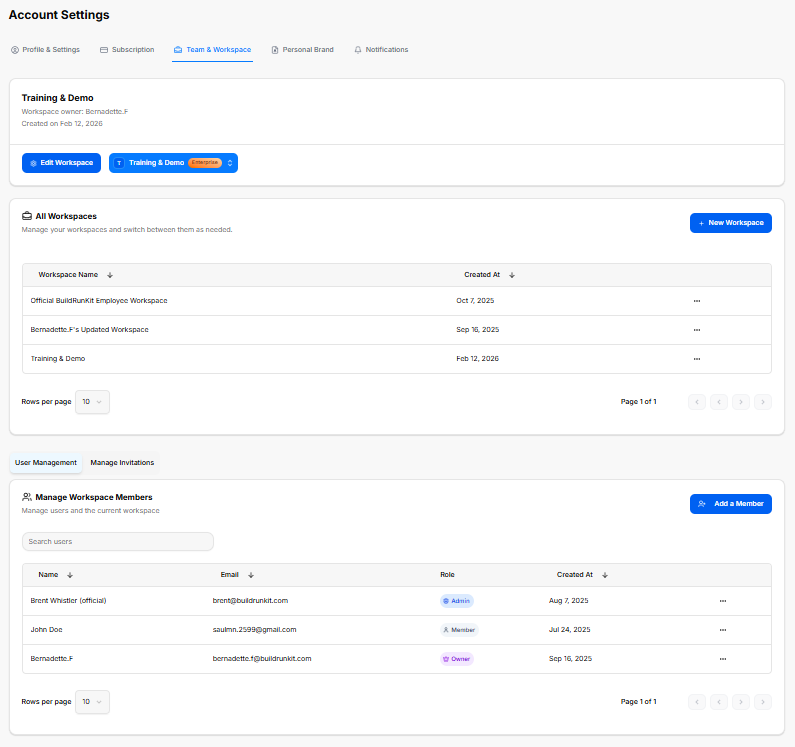
Task: Click the Oct 7, 2025 date cell
Action: [475, 301]
